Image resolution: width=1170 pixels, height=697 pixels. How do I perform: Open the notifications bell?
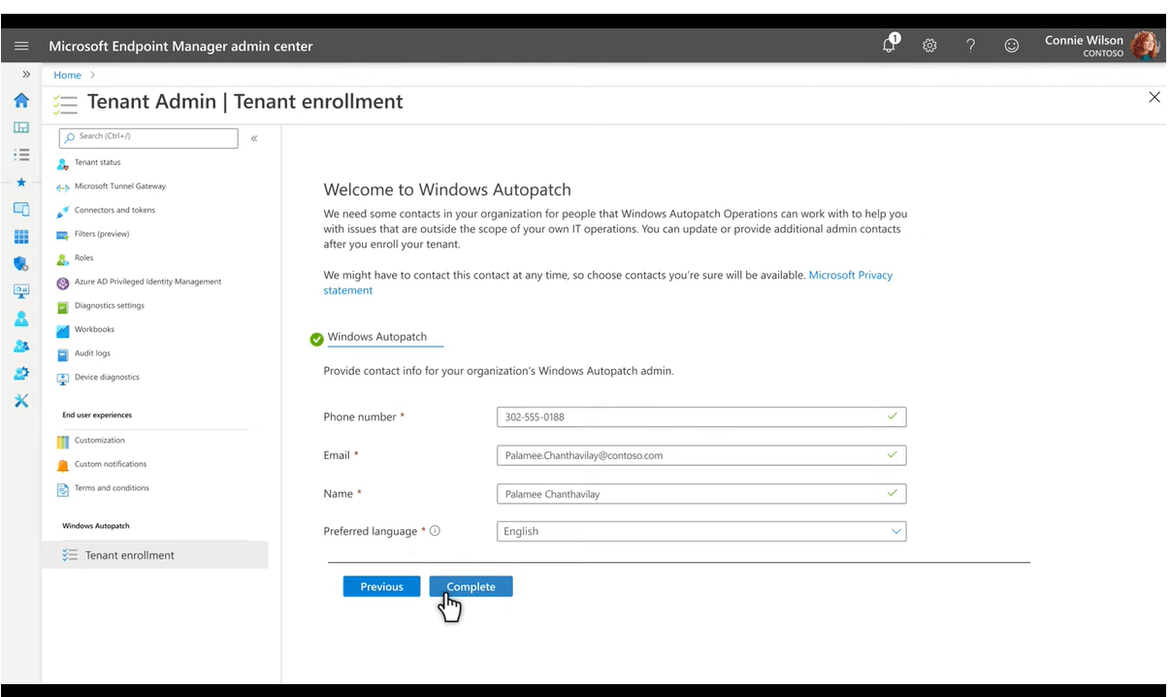point(889,44)
